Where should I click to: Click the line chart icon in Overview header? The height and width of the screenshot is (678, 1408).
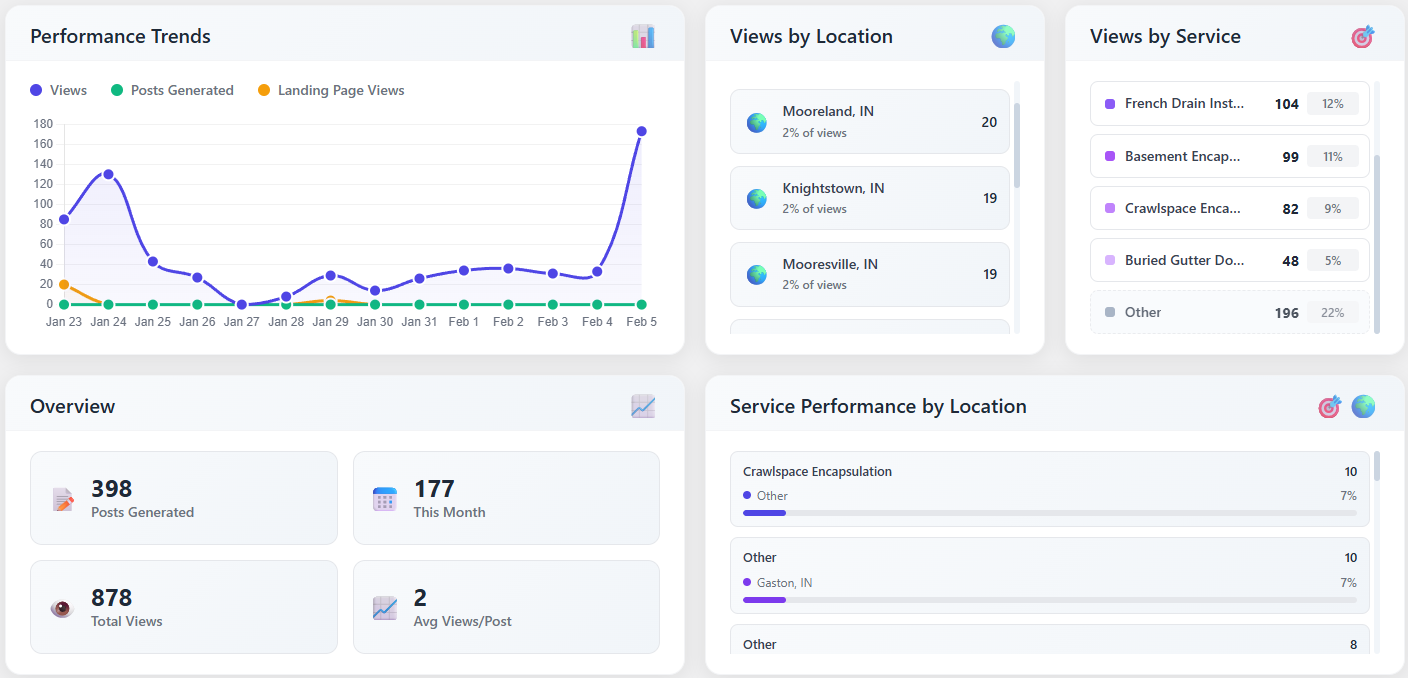pos(642,406)
